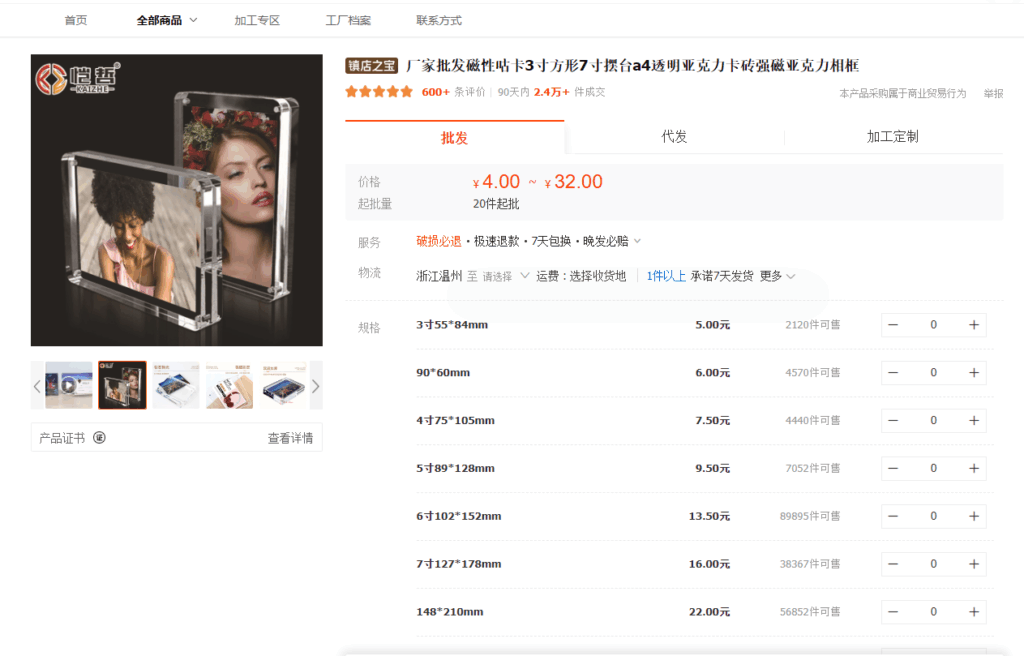Increase quantity for 3寸55*84mm

974,325
